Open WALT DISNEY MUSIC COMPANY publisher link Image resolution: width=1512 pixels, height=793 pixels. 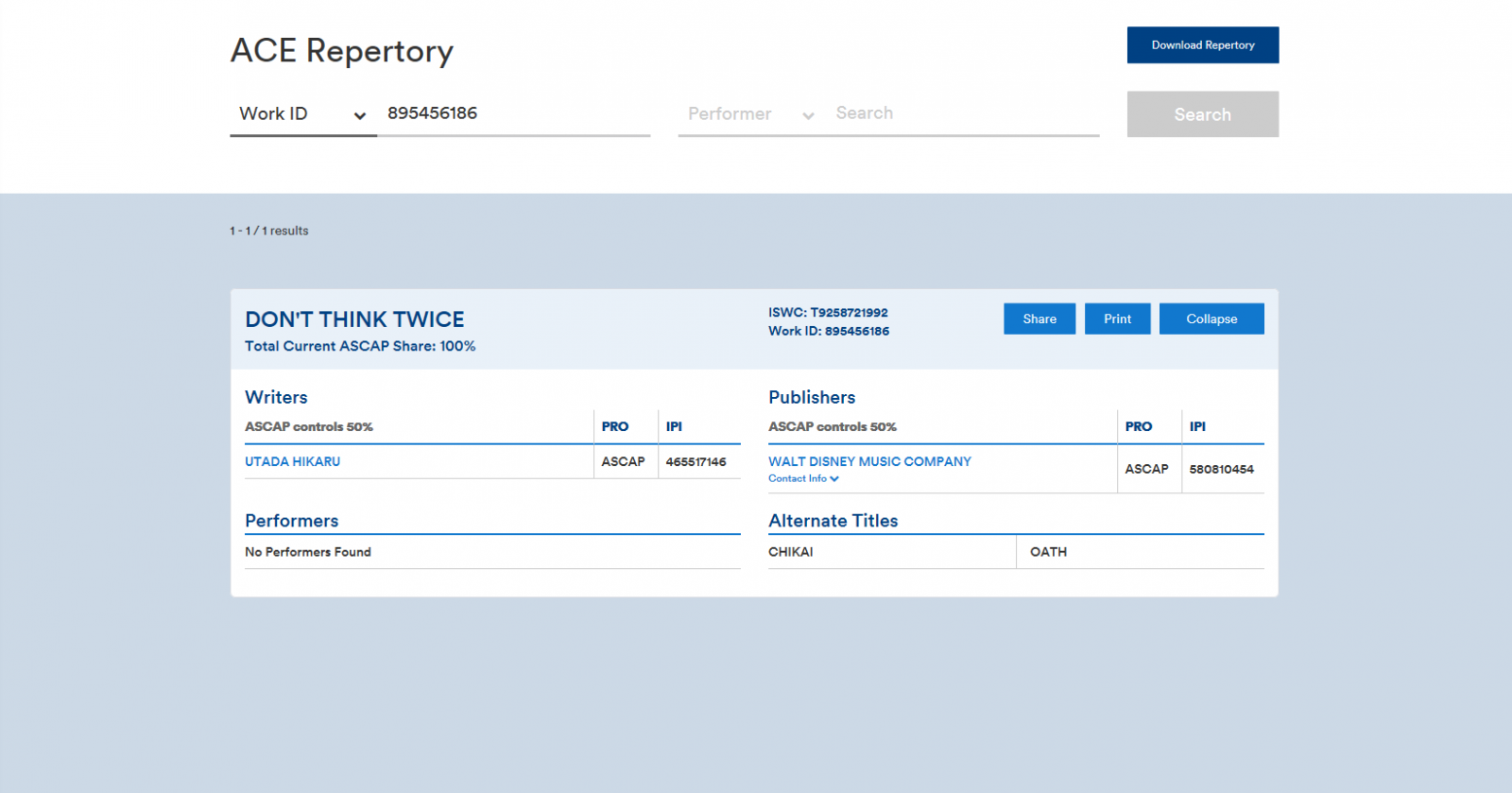coord(869,461)
